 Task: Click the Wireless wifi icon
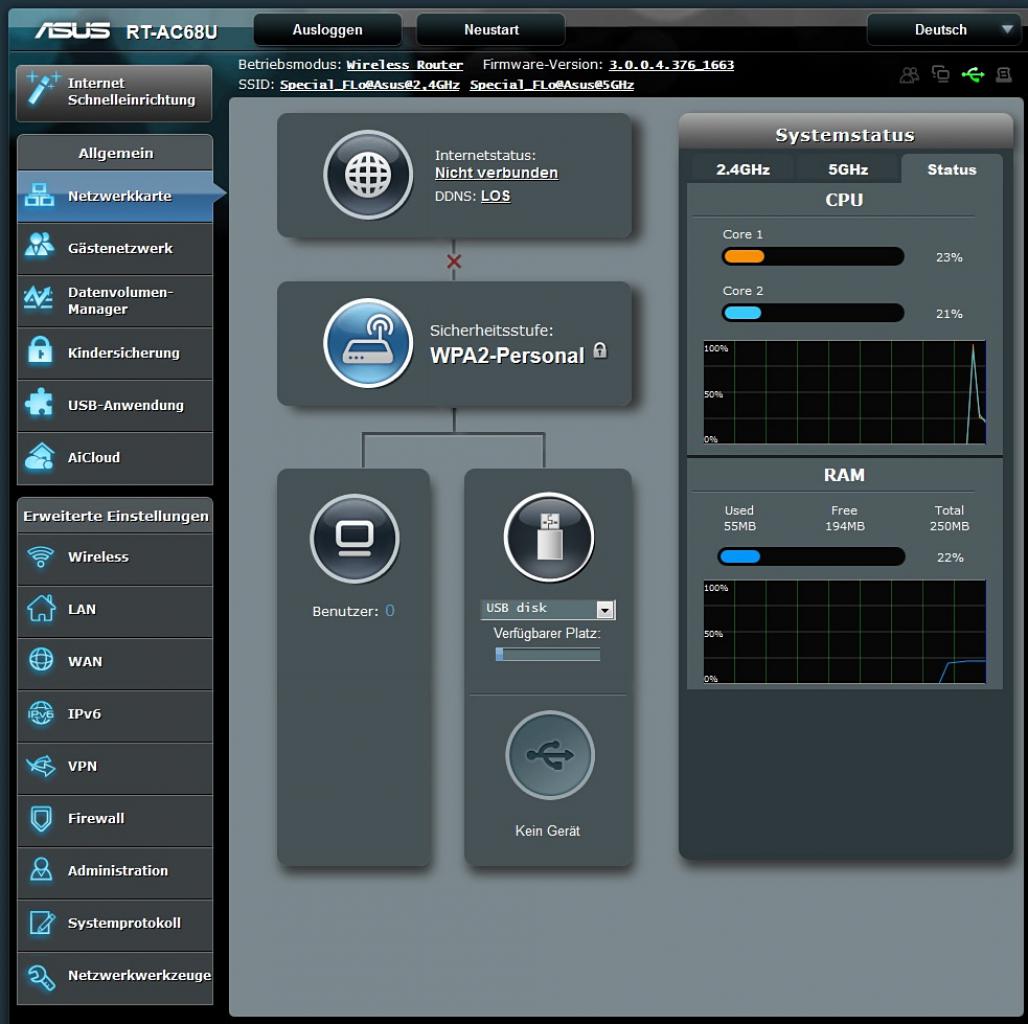pos(41,557)
